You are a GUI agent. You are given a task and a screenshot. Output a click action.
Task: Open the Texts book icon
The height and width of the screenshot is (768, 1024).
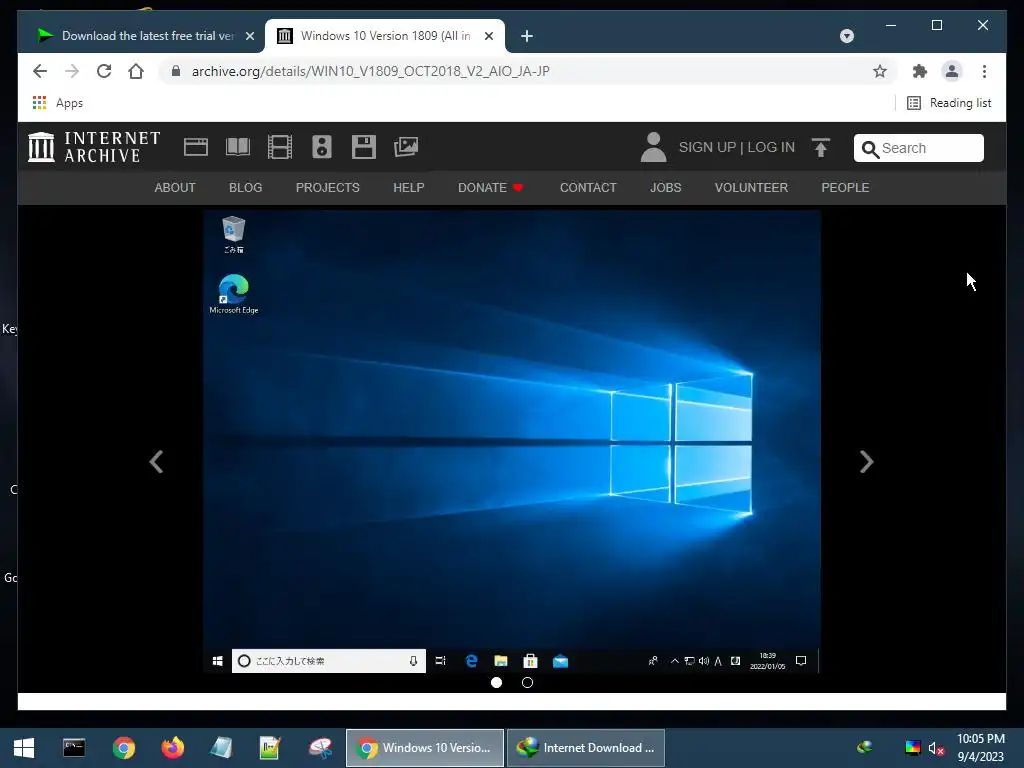click(x=238, y=147)
